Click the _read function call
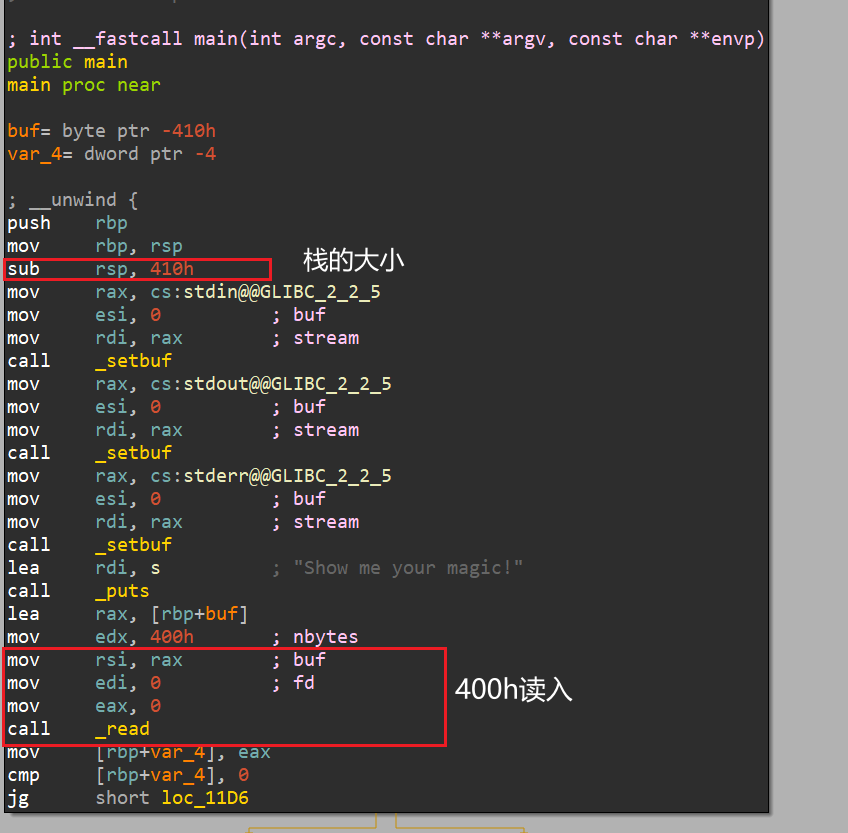 [x=122, y=729]
